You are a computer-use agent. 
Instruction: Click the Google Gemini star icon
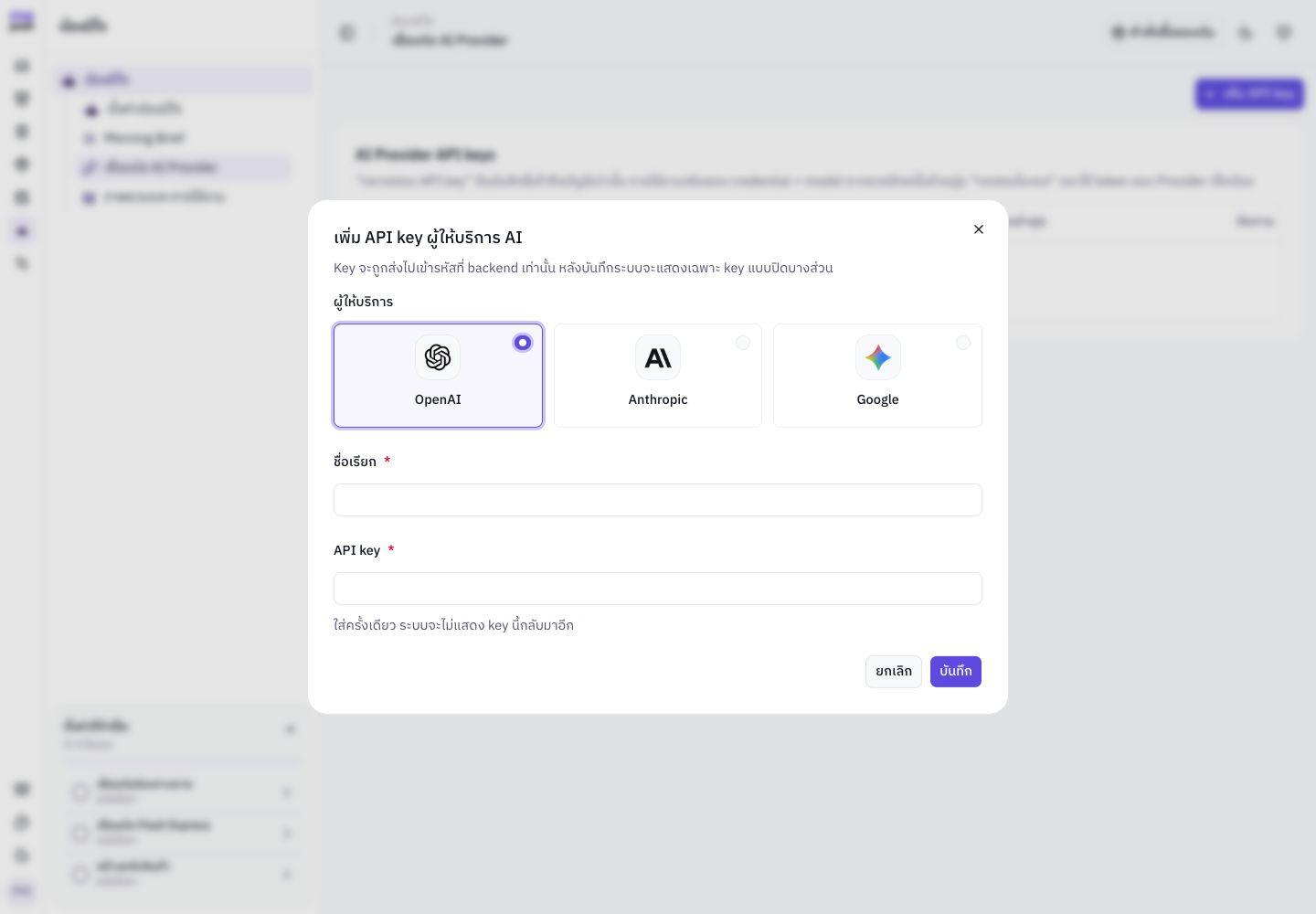(878, 357)
